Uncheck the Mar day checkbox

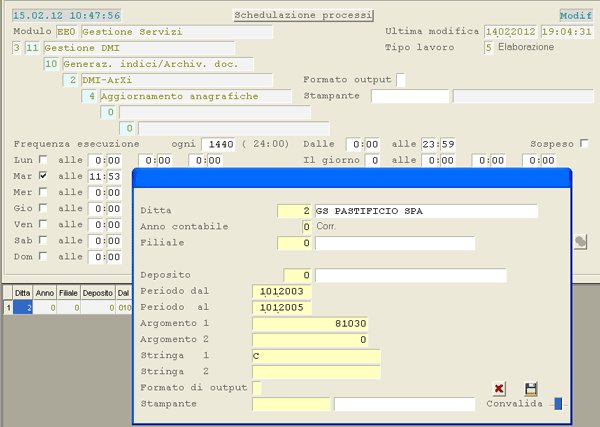coord(43,176)
